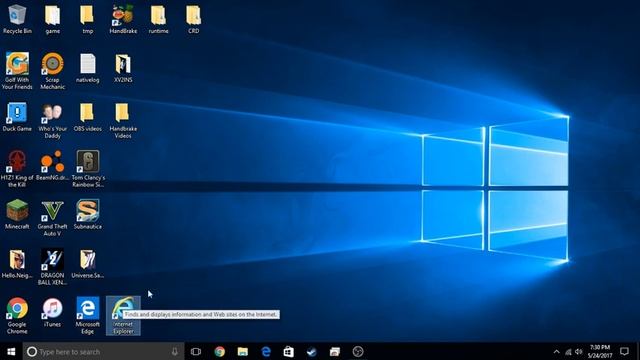Open the volume control in tray
The image size is (640, 360).
pos(578,351)
